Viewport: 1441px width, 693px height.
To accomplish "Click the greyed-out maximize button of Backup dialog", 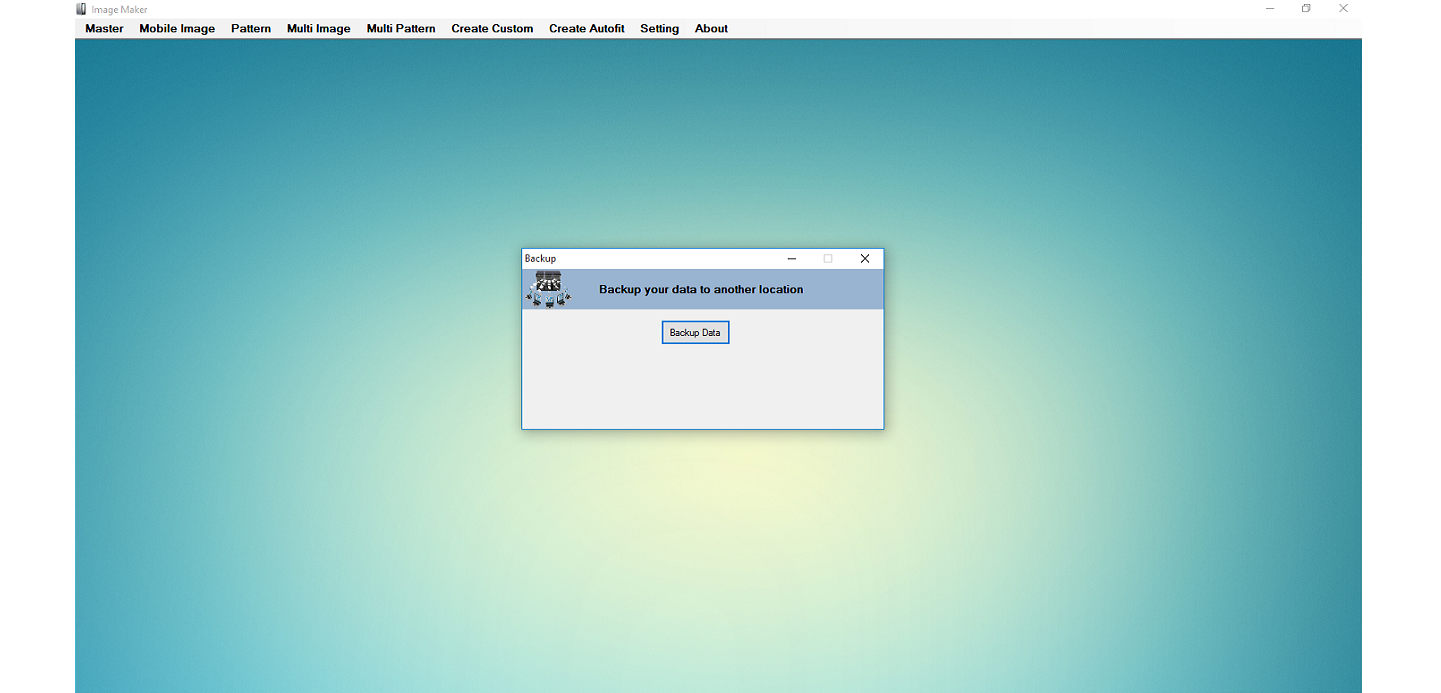I will pyautogui.click(x=828, y=259).
